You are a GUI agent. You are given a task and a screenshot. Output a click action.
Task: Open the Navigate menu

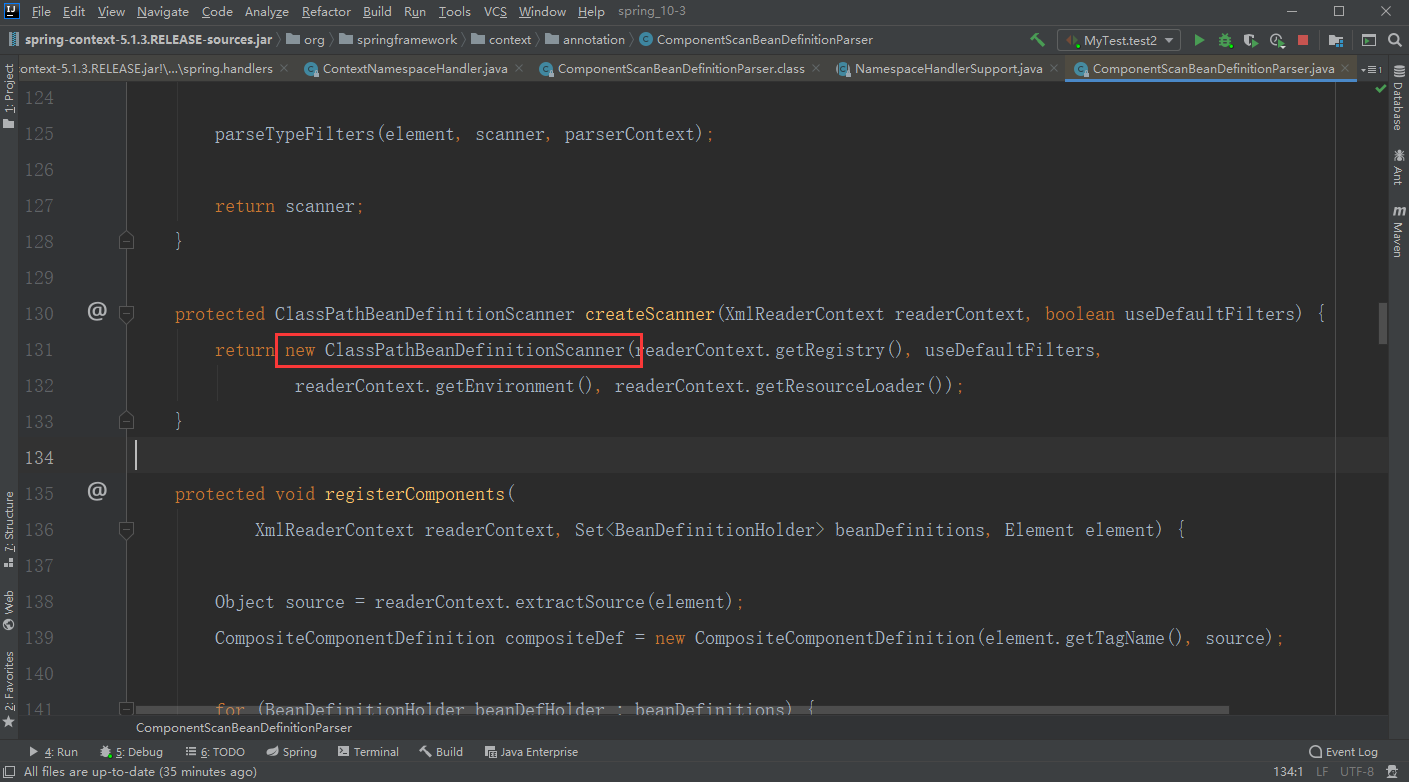[x=163, y=12]
